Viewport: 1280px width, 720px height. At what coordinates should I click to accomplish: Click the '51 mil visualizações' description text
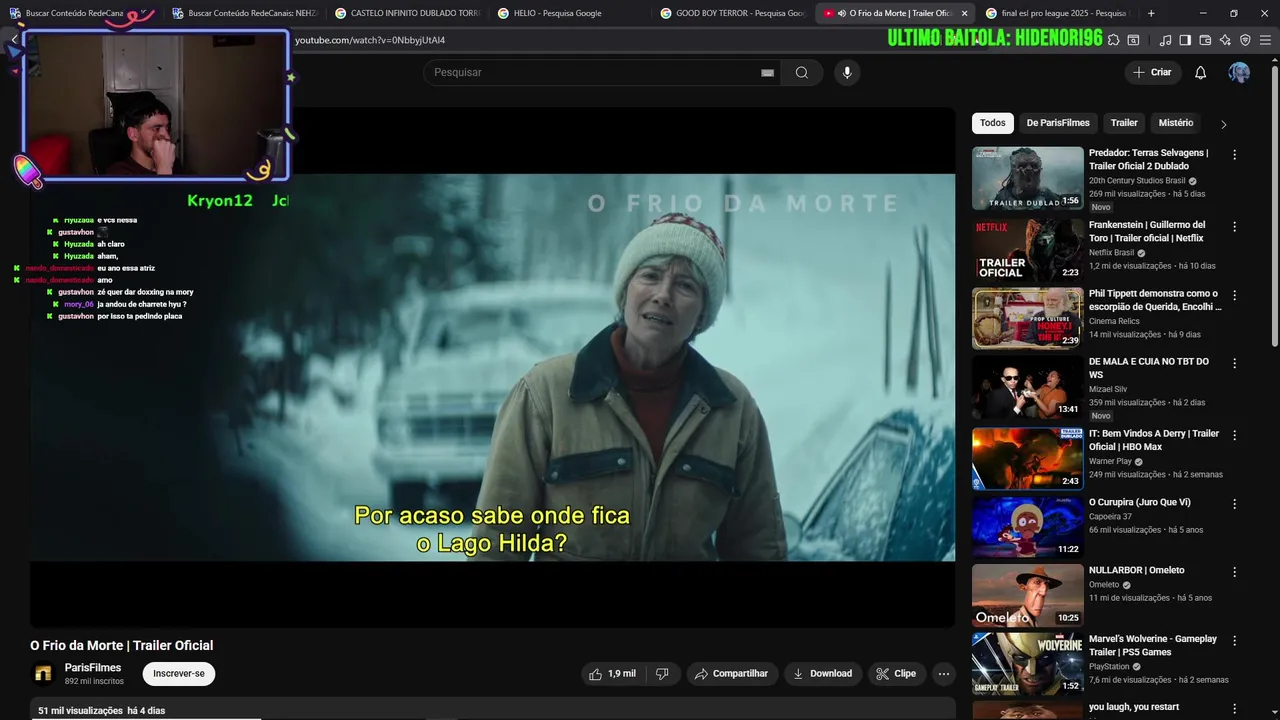coord(80,711)
